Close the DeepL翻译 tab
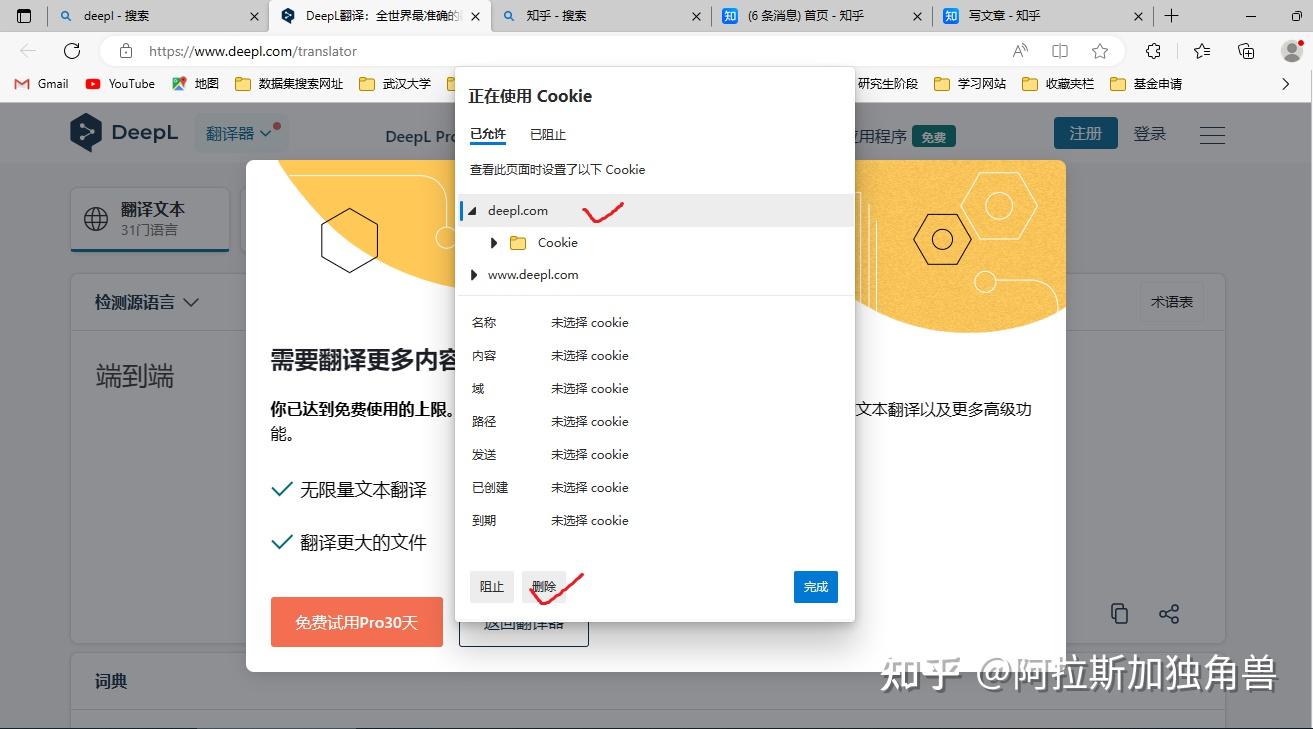 coord(475,16)
